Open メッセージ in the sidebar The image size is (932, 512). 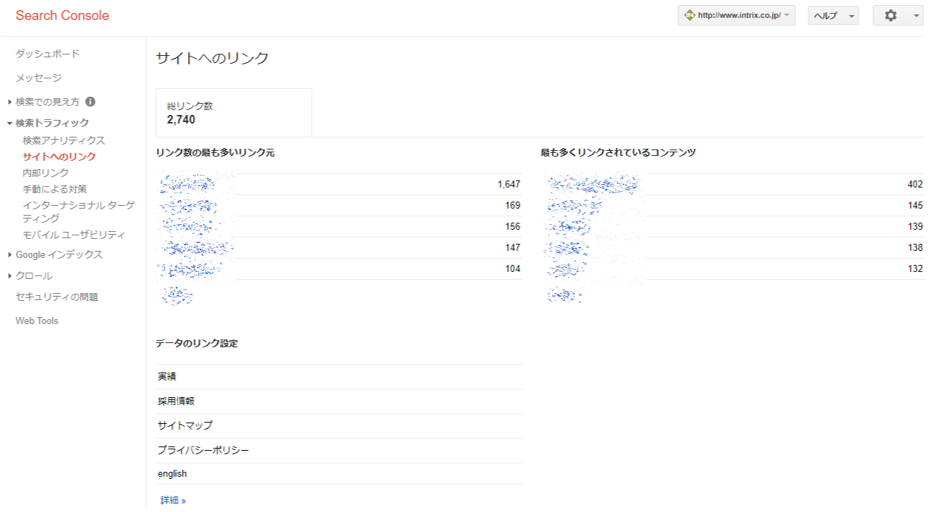38,78
